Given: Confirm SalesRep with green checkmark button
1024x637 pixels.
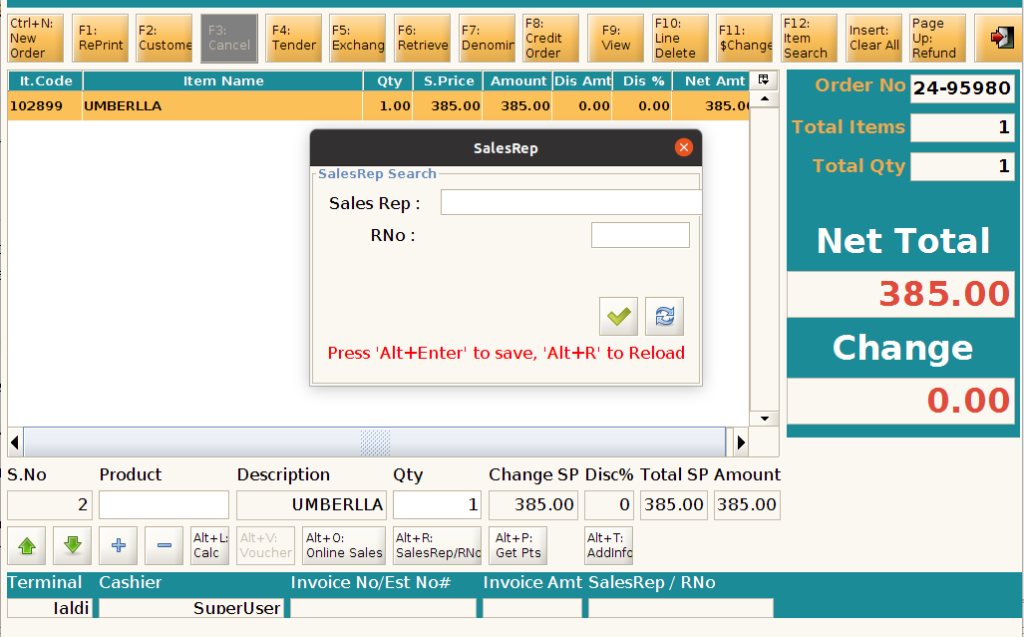Looking at the screenshot, I should (618, 316).
